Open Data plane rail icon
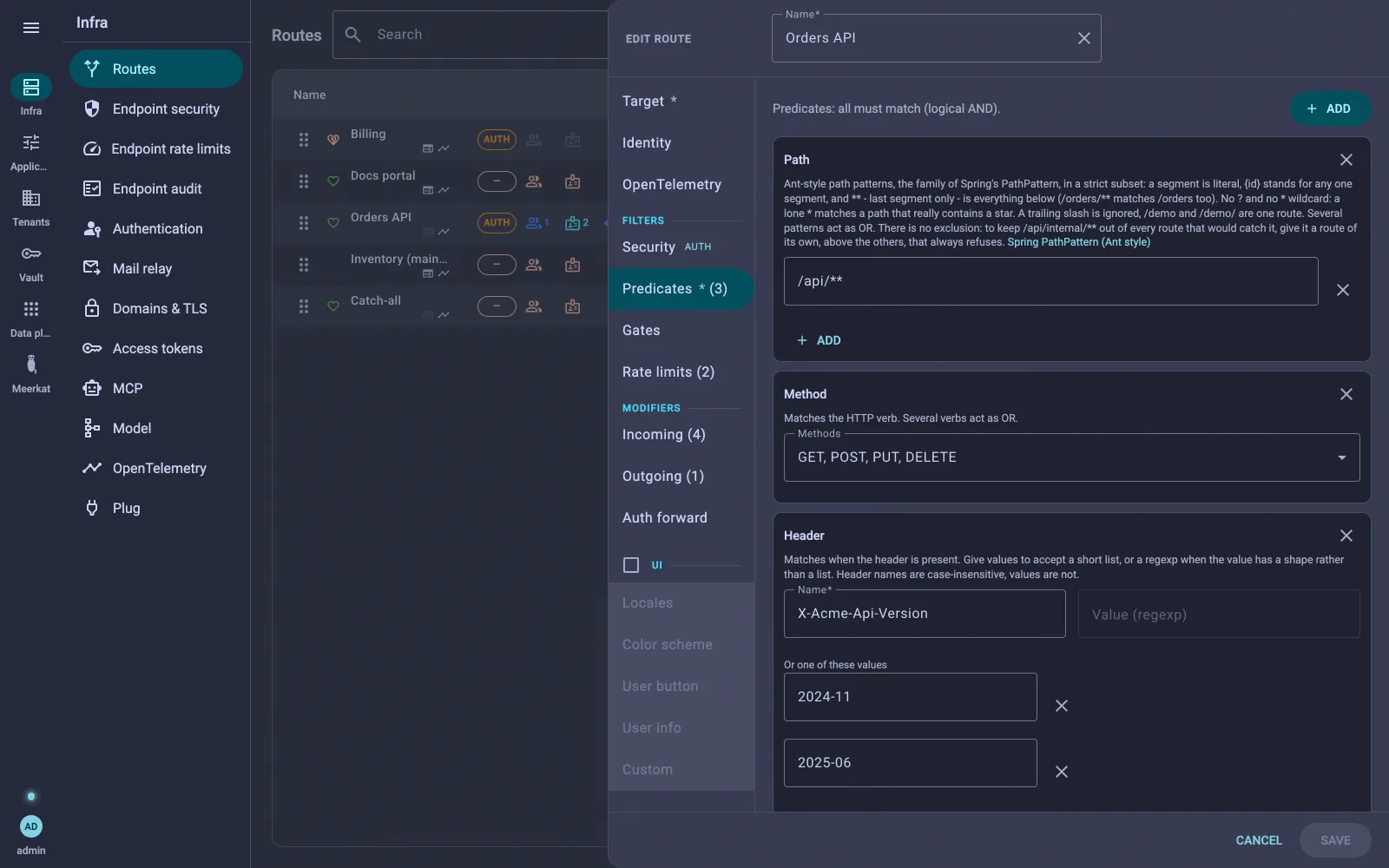The width and height of the screenshot is (1389, 868). pyautogui.click(x=31, y=319)
